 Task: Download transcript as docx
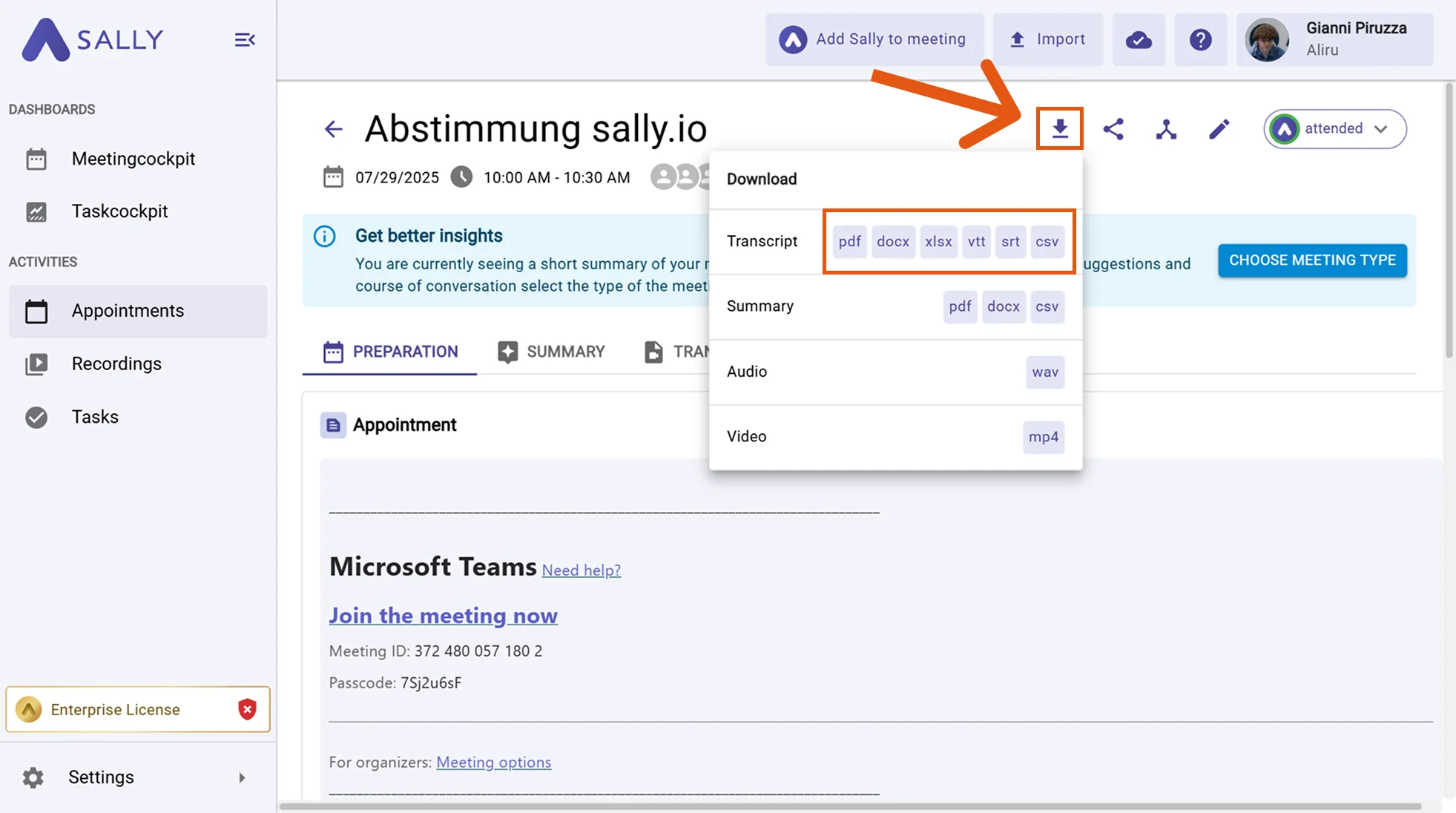893,242
